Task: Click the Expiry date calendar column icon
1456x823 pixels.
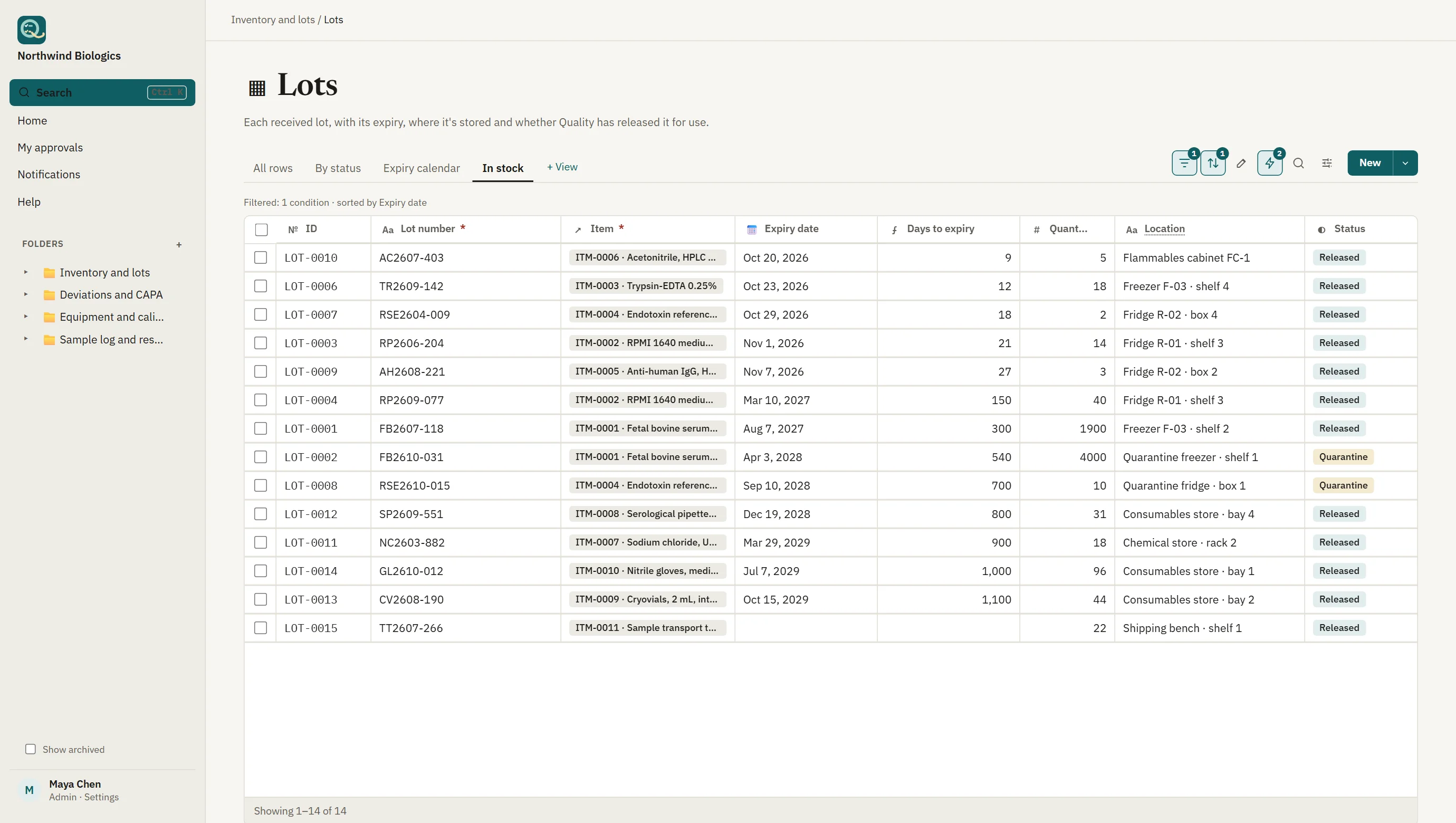Action: pyautogui.click(x=752, y=229)
